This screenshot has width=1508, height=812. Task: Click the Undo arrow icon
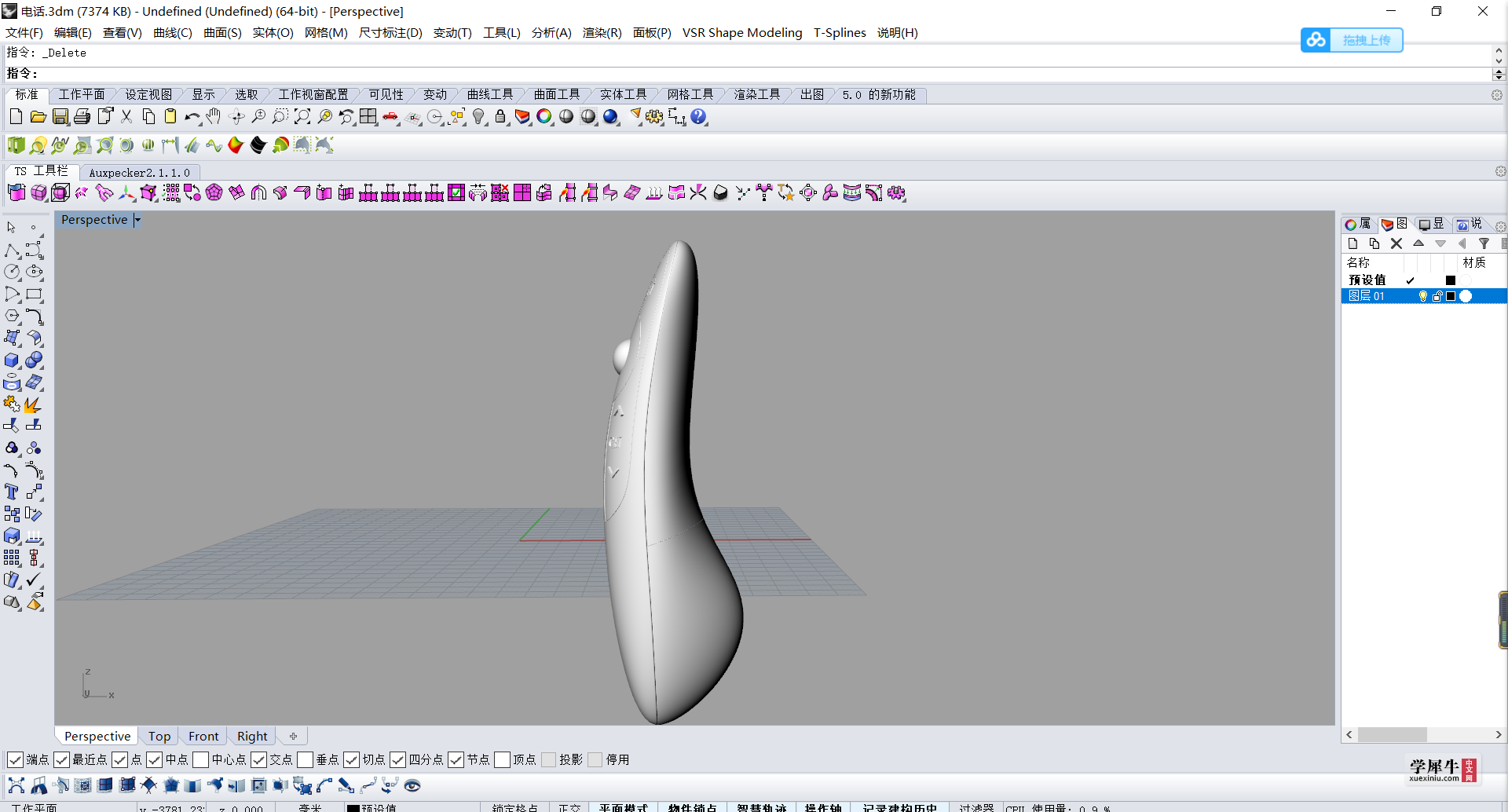pyautogui.click(x=192, y=117)
